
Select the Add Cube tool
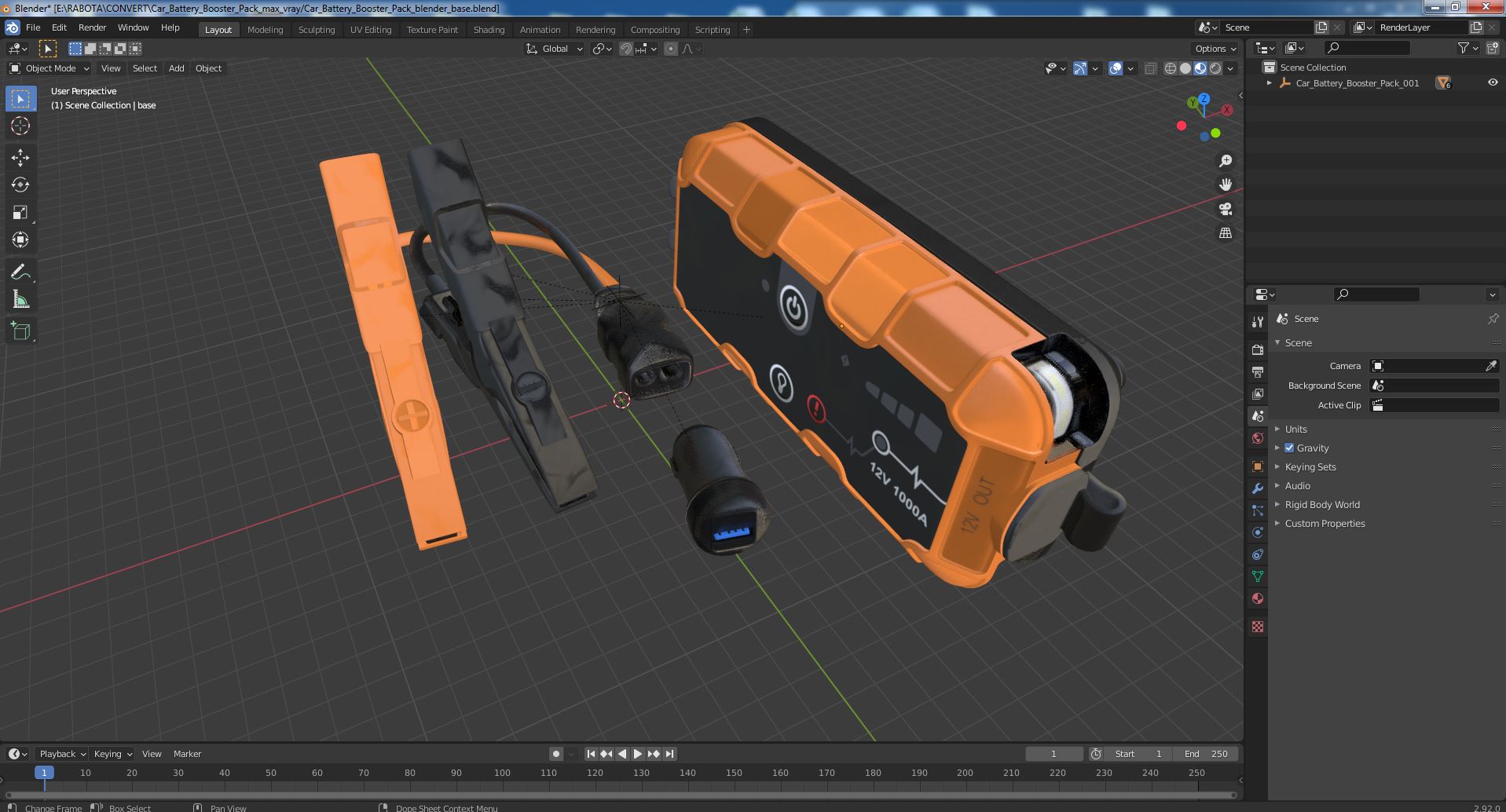tap(20, 331)
